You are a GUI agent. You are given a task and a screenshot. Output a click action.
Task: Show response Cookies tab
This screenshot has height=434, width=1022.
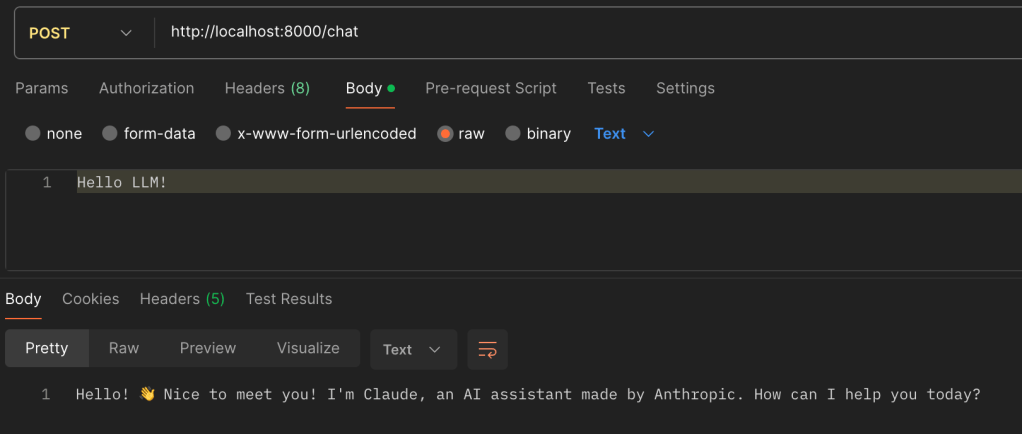pos(90,299)
